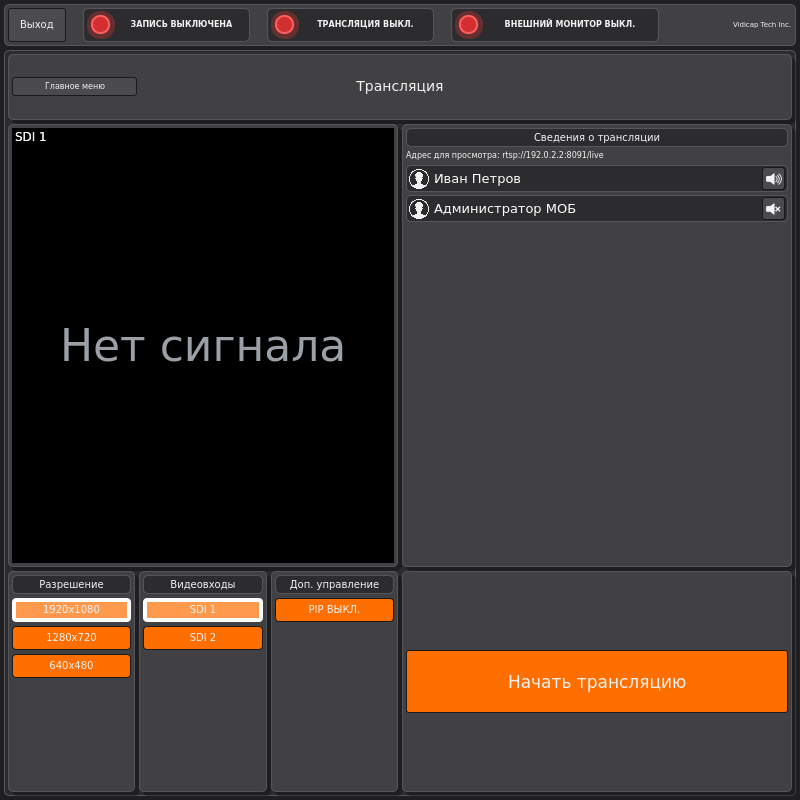Click the SDI 1 video preview
This screenshot has width=800, height=800.
tap(203, 345)
